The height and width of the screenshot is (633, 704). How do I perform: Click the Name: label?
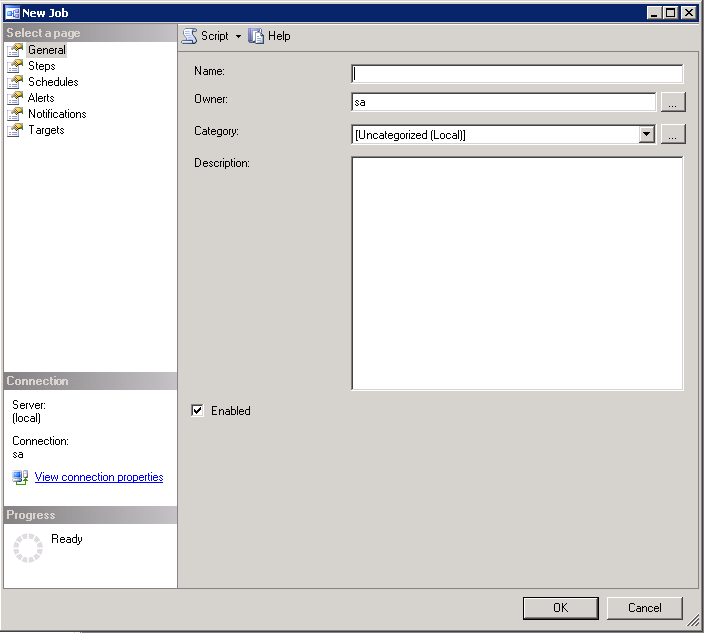[209, 71]
